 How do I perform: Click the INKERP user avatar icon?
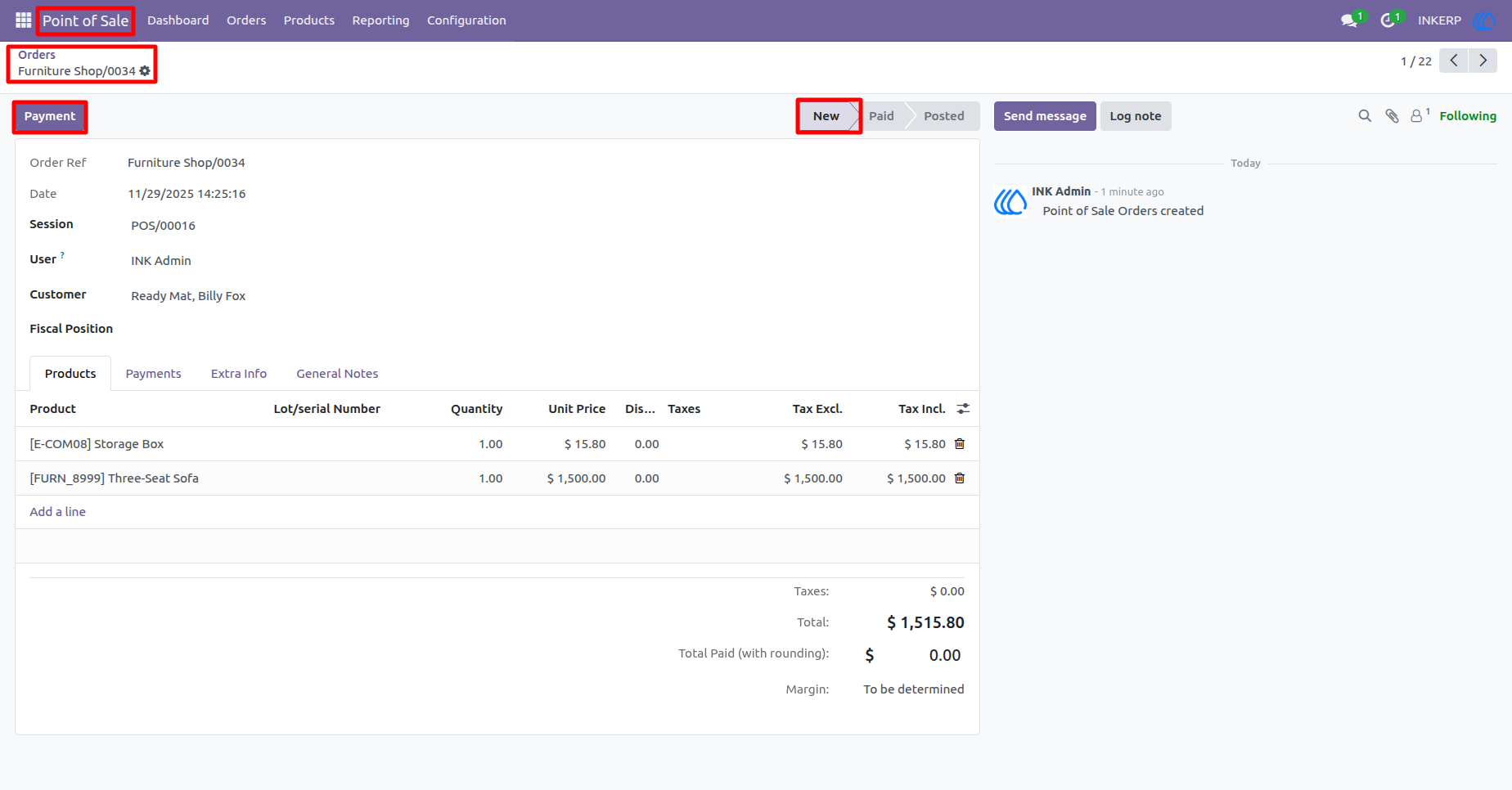click(x=1483, y=20)
